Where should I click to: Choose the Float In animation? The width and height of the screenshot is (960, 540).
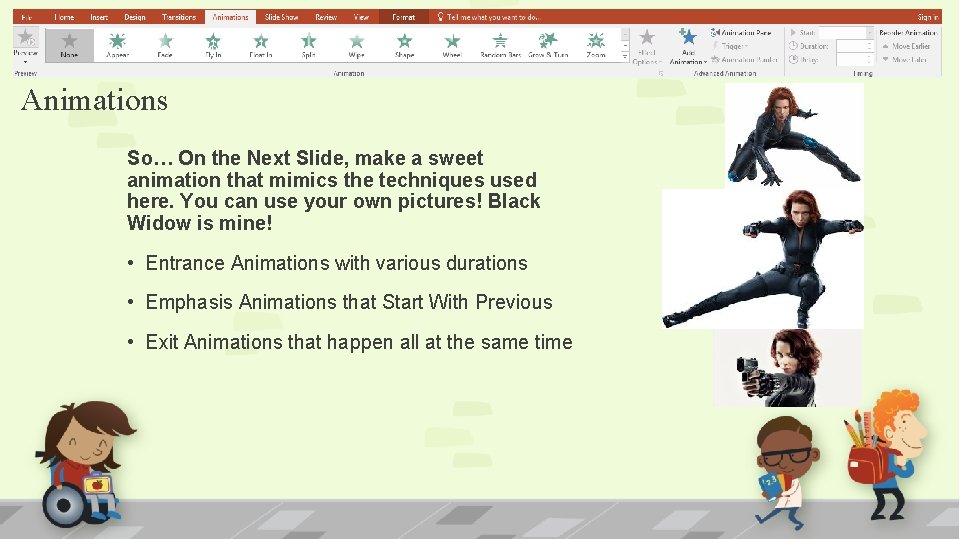pos(261,45)
